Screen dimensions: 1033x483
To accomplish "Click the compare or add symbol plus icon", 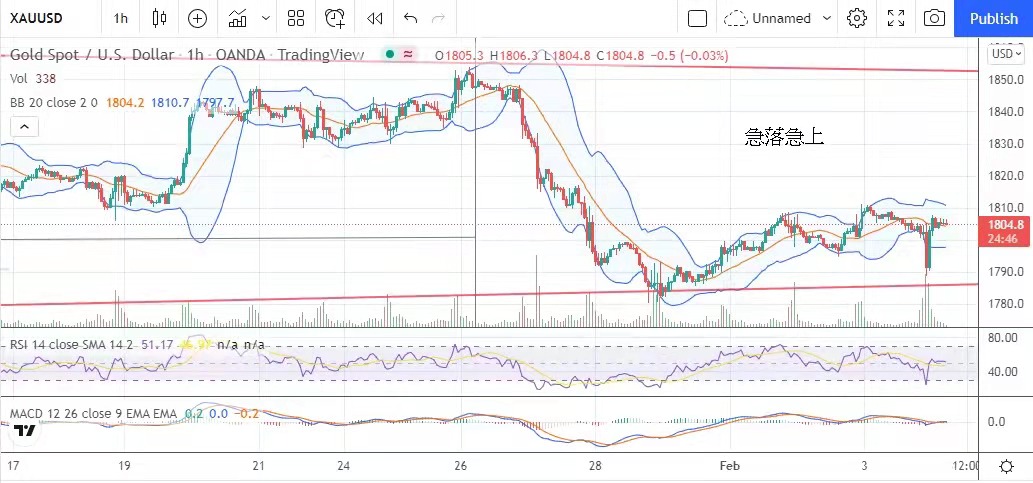I will tap(198, 18).
